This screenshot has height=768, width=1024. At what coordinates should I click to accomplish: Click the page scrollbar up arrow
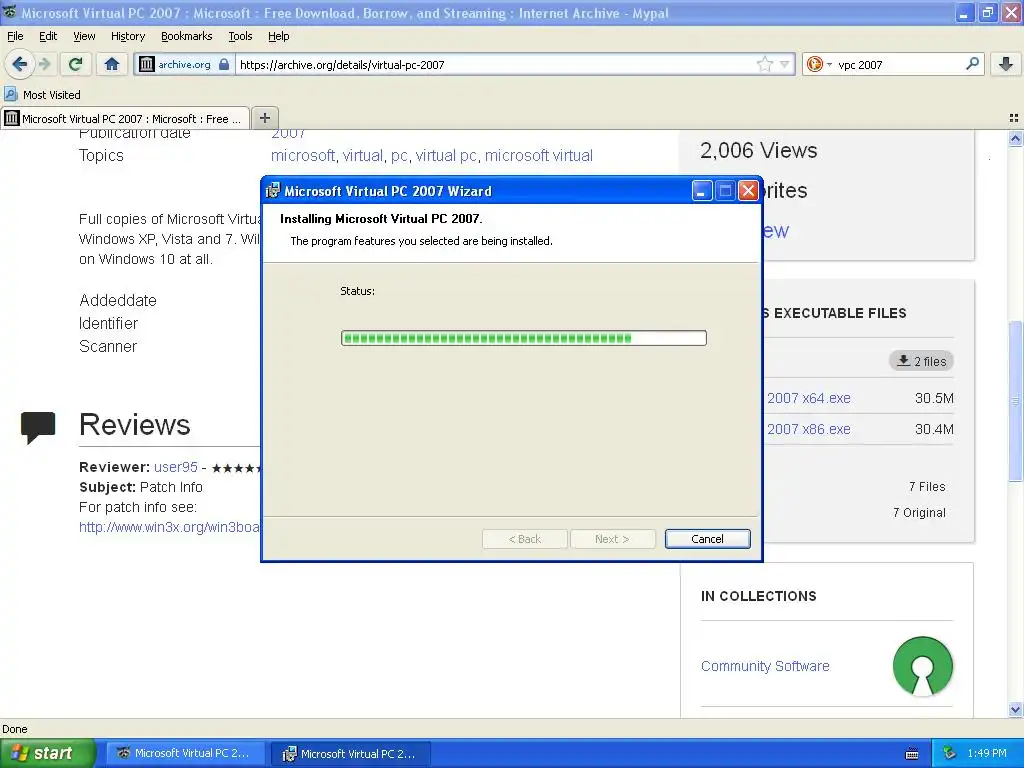click(1015, 138)
